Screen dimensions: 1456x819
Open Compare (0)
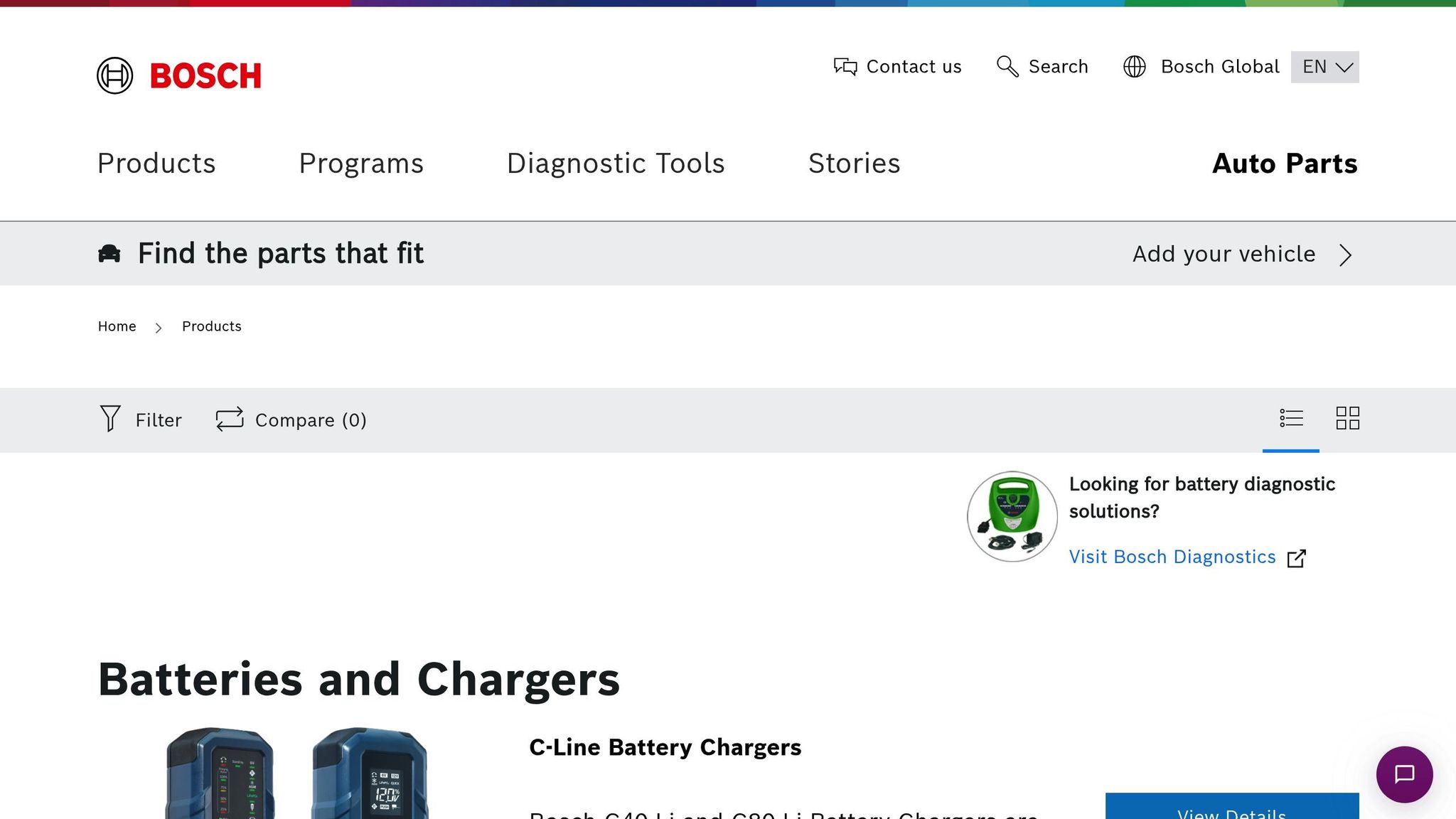311,420
